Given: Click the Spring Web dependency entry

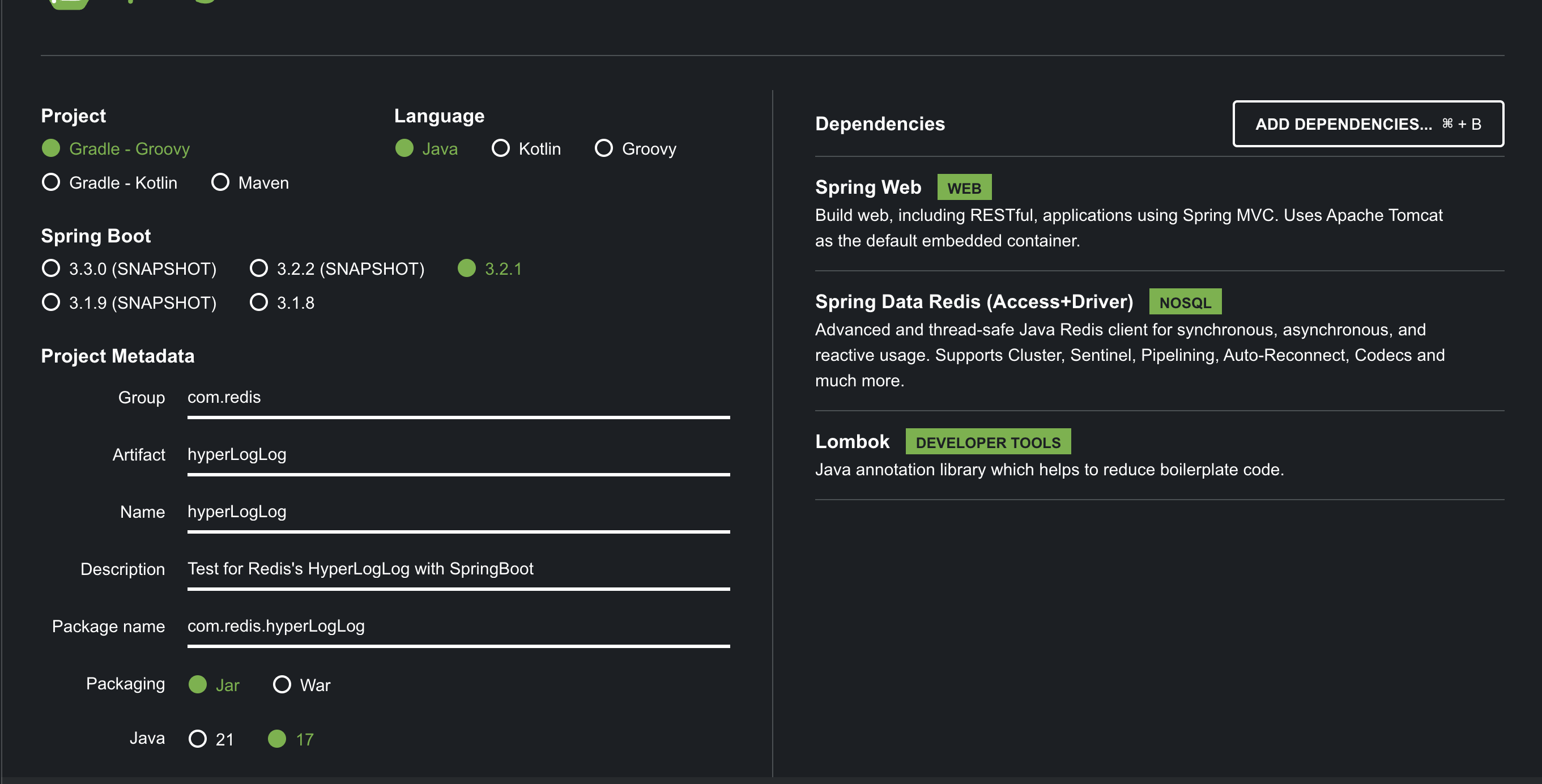Looking at the screenshot, I should (x=1160, y=214).
